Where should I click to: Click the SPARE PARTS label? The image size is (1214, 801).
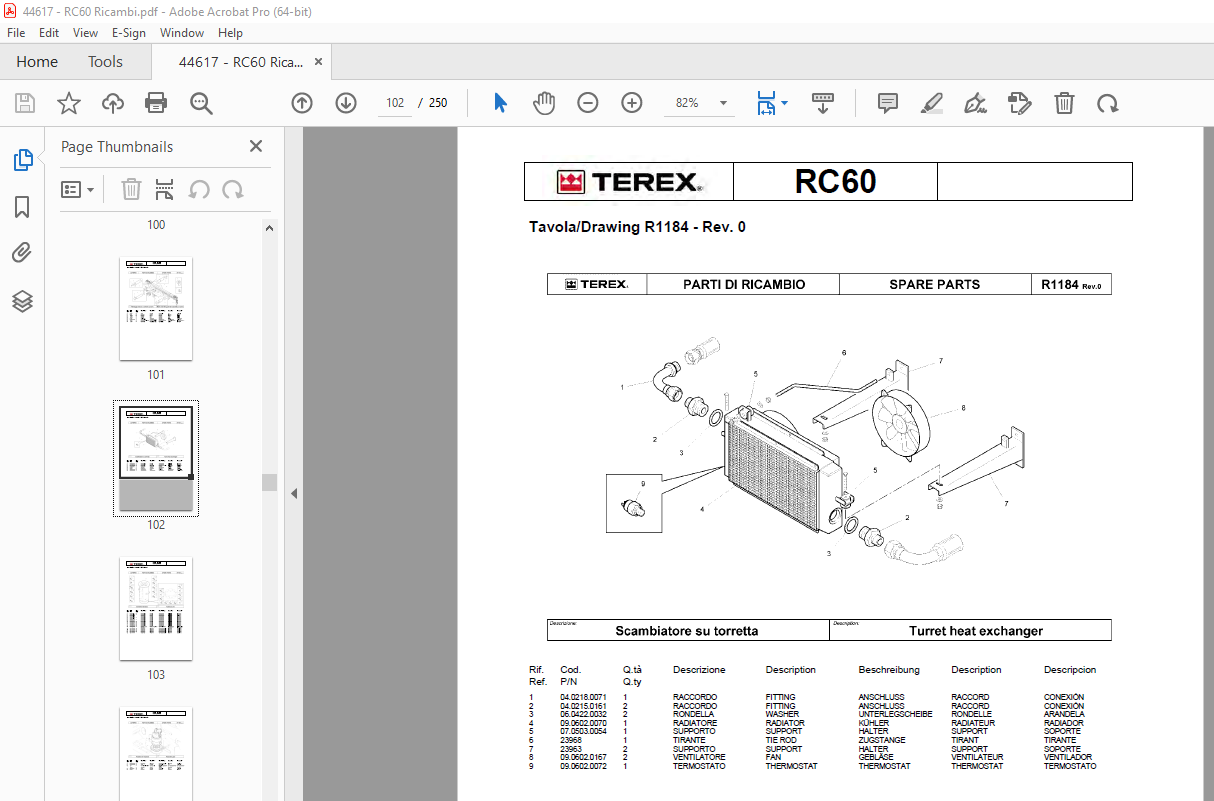tap(935, 284)
